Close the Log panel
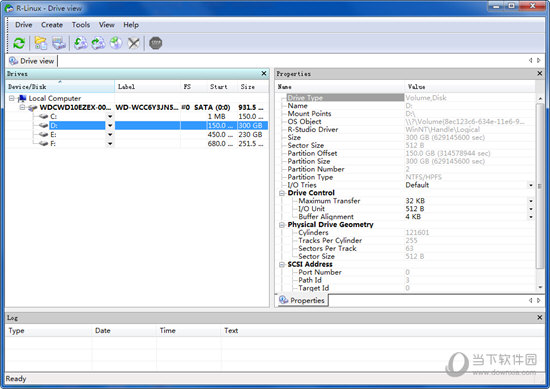This screenshot has width=550, height=389. 539,317
